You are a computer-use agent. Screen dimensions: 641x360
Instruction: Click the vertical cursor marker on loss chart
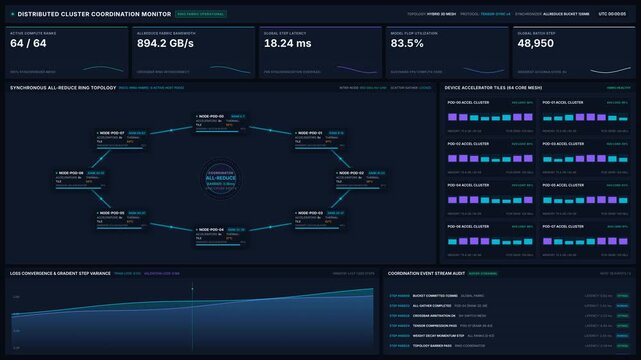pyautogui.click(x=193, y=317)
